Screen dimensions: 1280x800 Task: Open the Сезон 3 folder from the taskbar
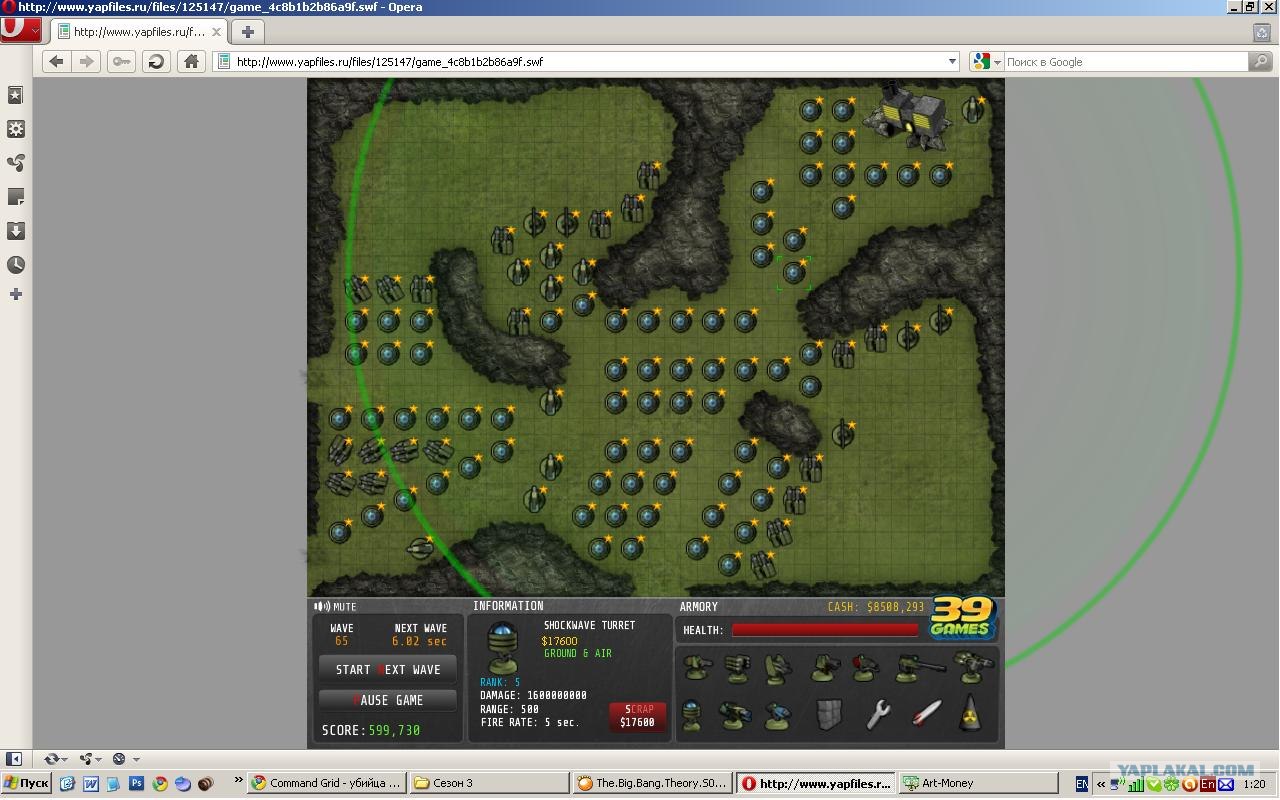tap(489, 783)
